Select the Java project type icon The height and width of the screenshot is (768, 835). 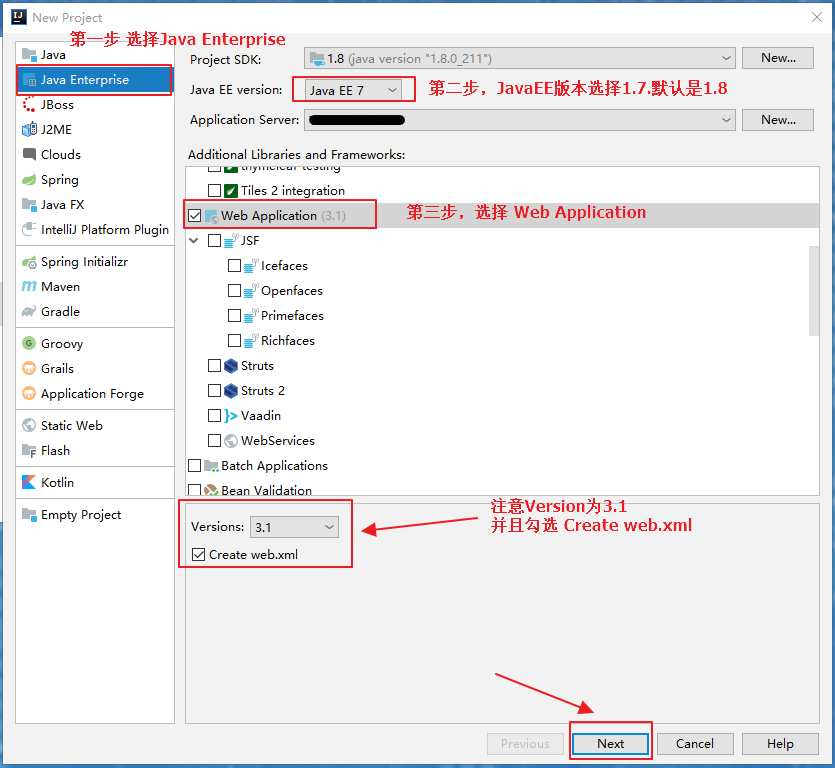coord(29,55)
